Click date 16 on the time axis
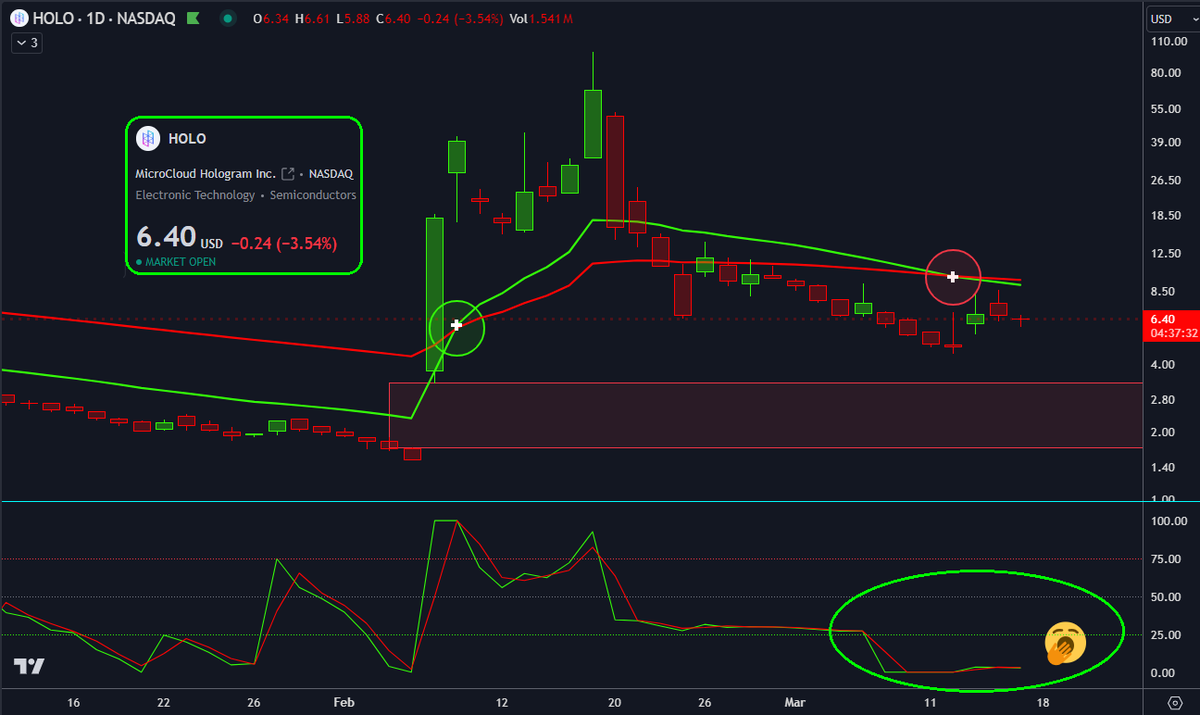Image resolution: width=1200 pixels, height=715 pixels. [x=73, y=703]
